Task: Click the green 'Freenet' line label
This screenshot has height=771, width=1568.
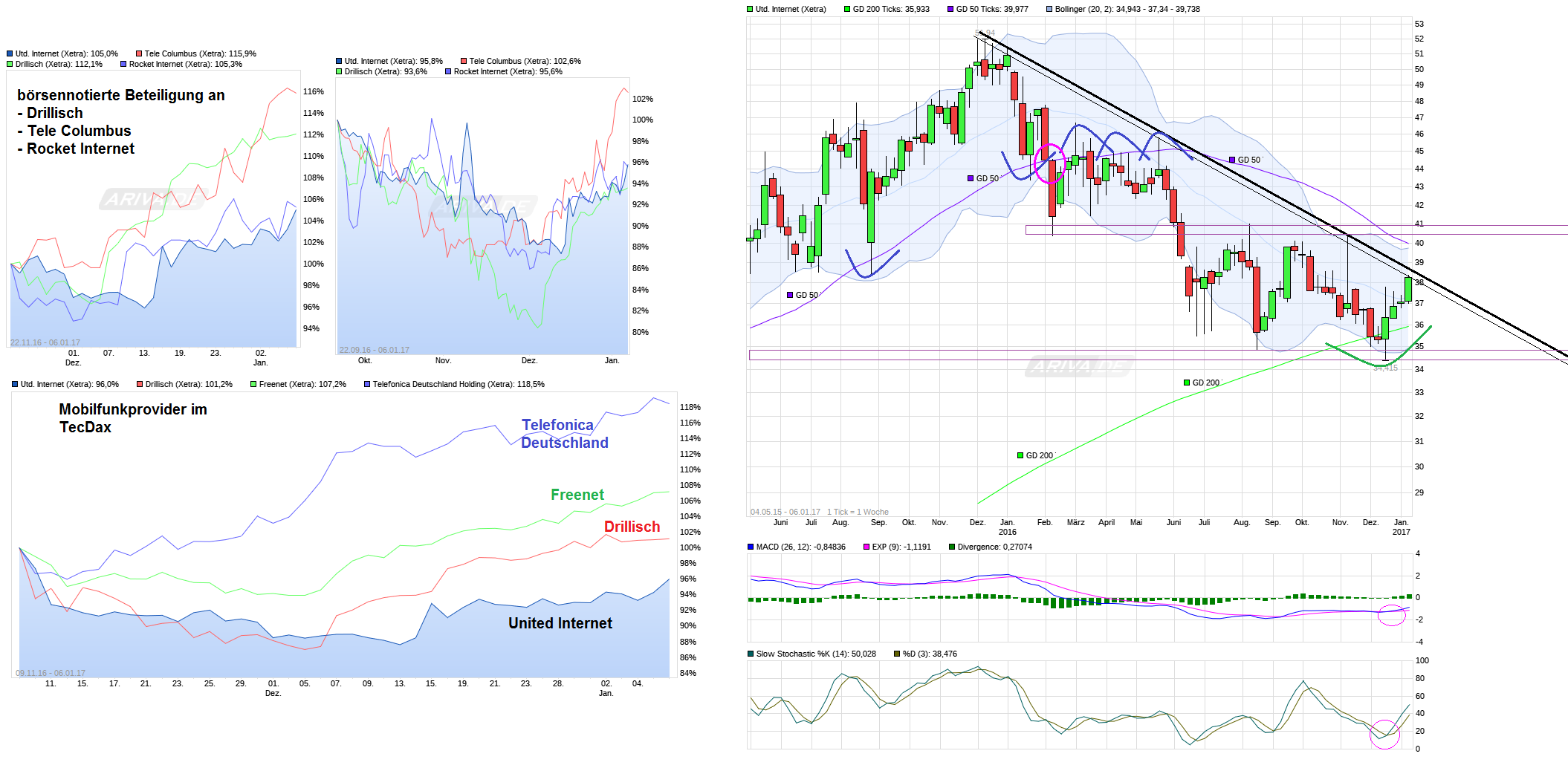Action: click(x=577, y=495)
